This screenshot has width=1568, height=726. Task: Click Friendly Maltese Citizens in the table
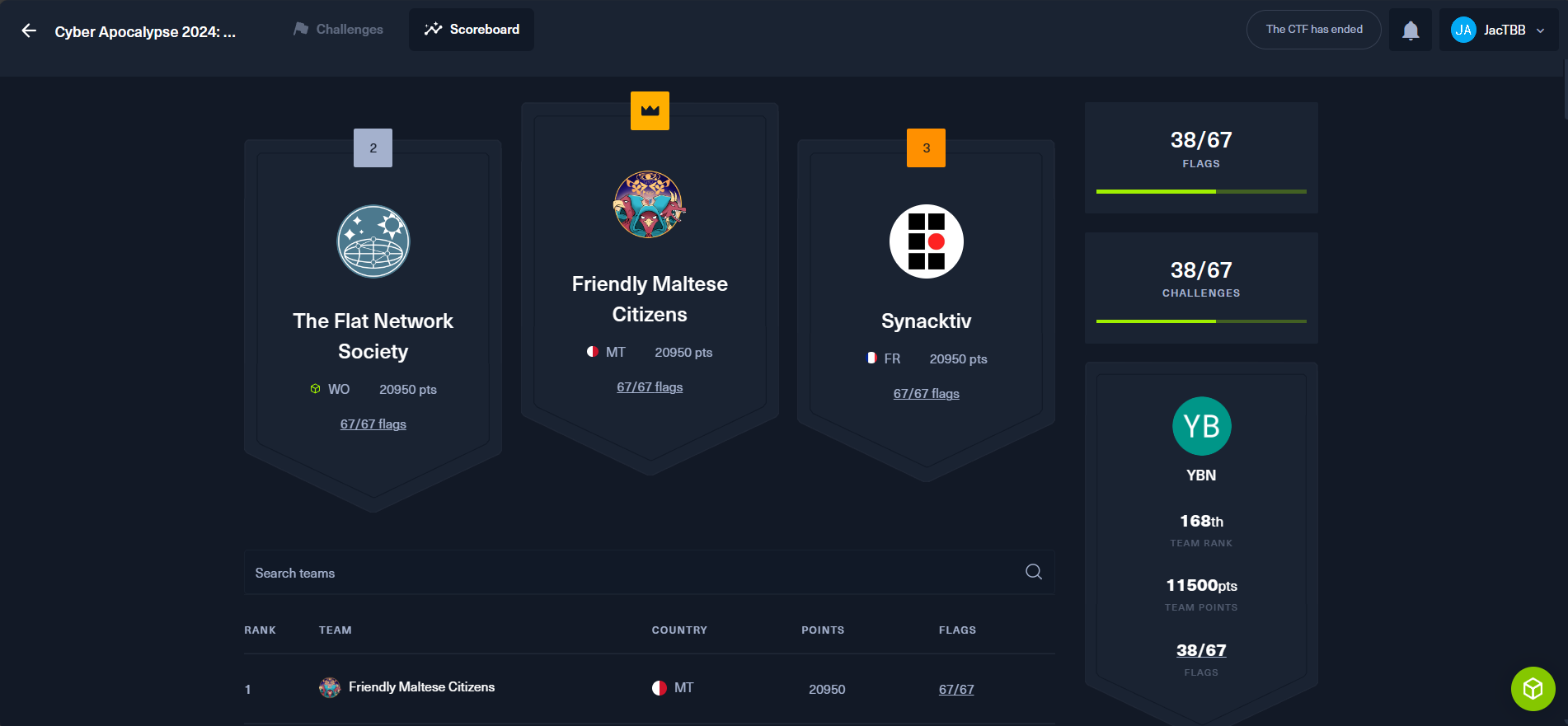(x=421, y=686)
